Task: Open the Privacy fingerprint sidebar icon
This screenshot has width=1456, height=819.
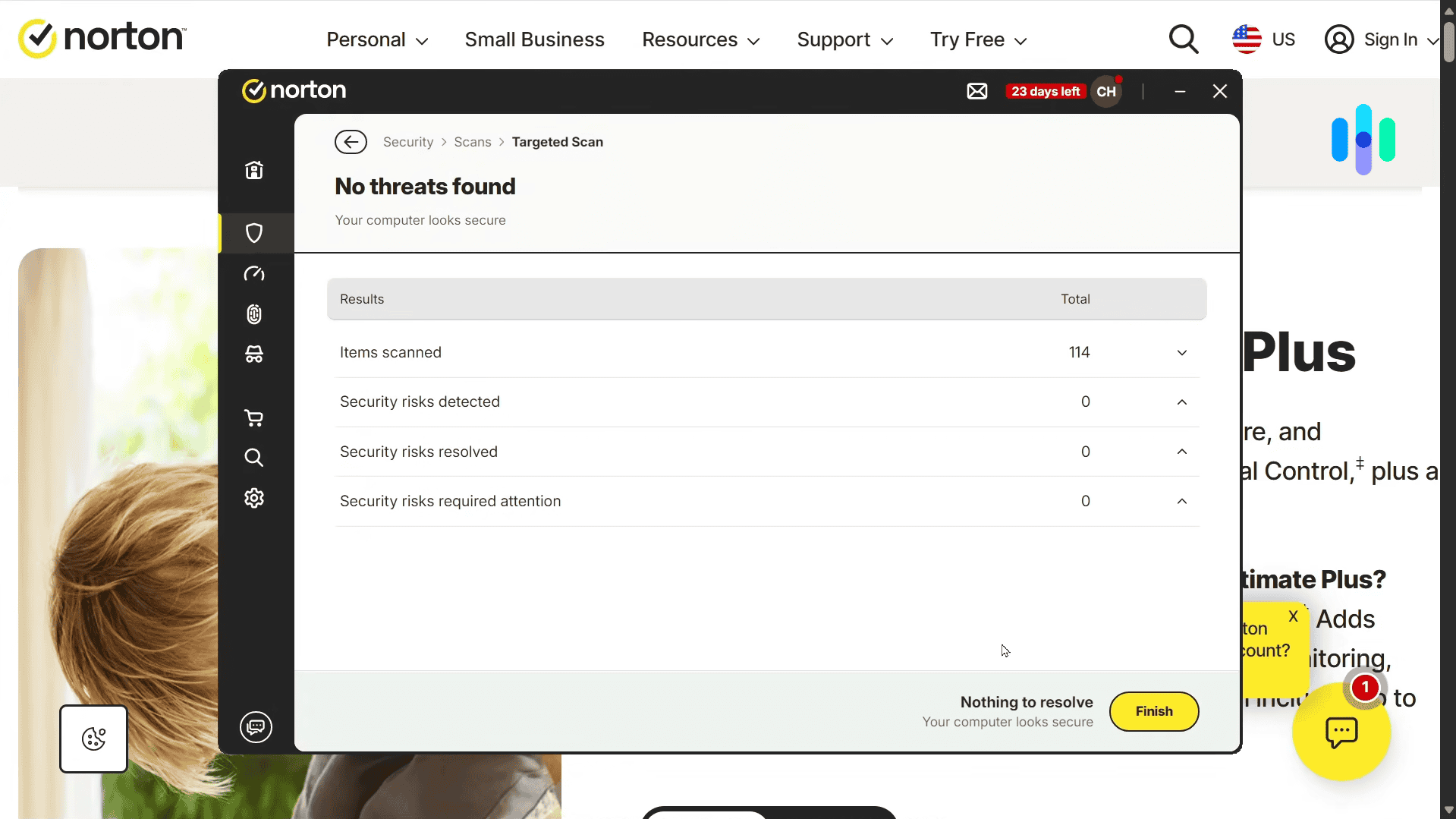Action: (x=254, y=314)
